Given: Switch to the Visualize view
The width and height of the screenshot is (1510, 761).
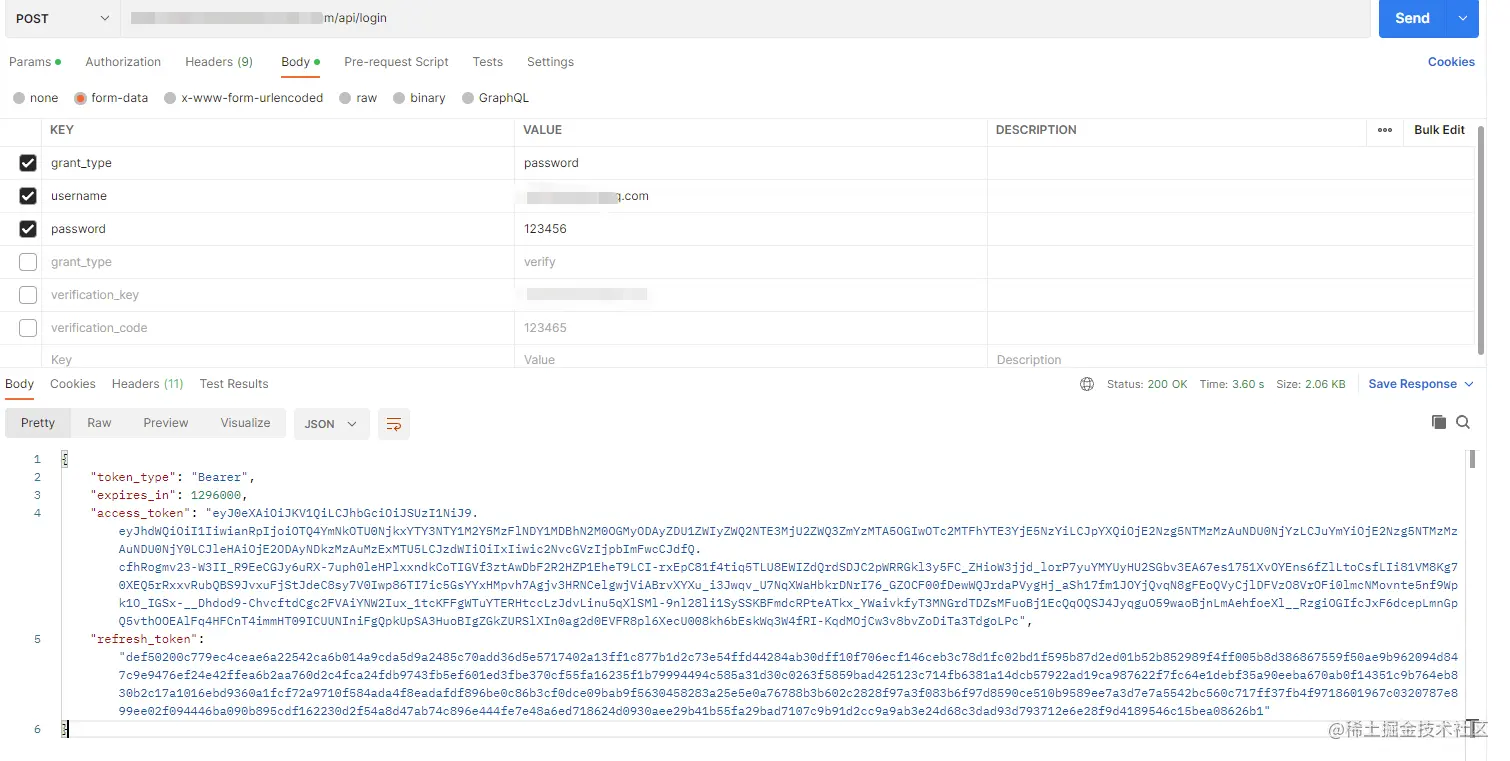Looking at the screenshot, I should tap(245, 423).
